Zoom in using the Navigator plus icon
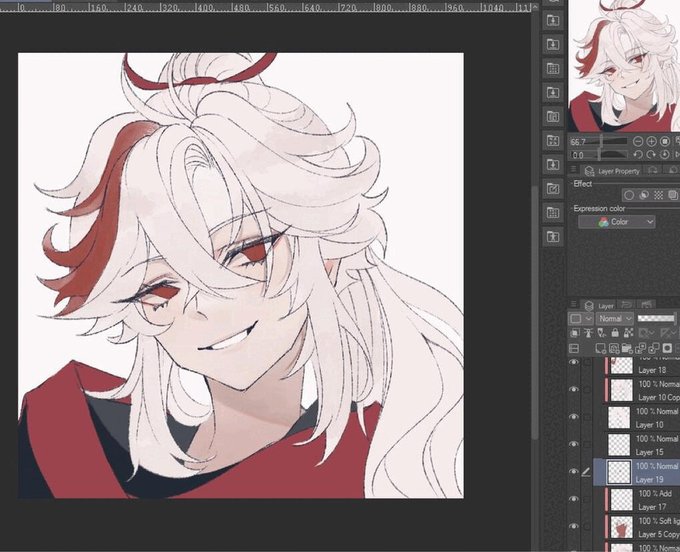 point(651,141)
